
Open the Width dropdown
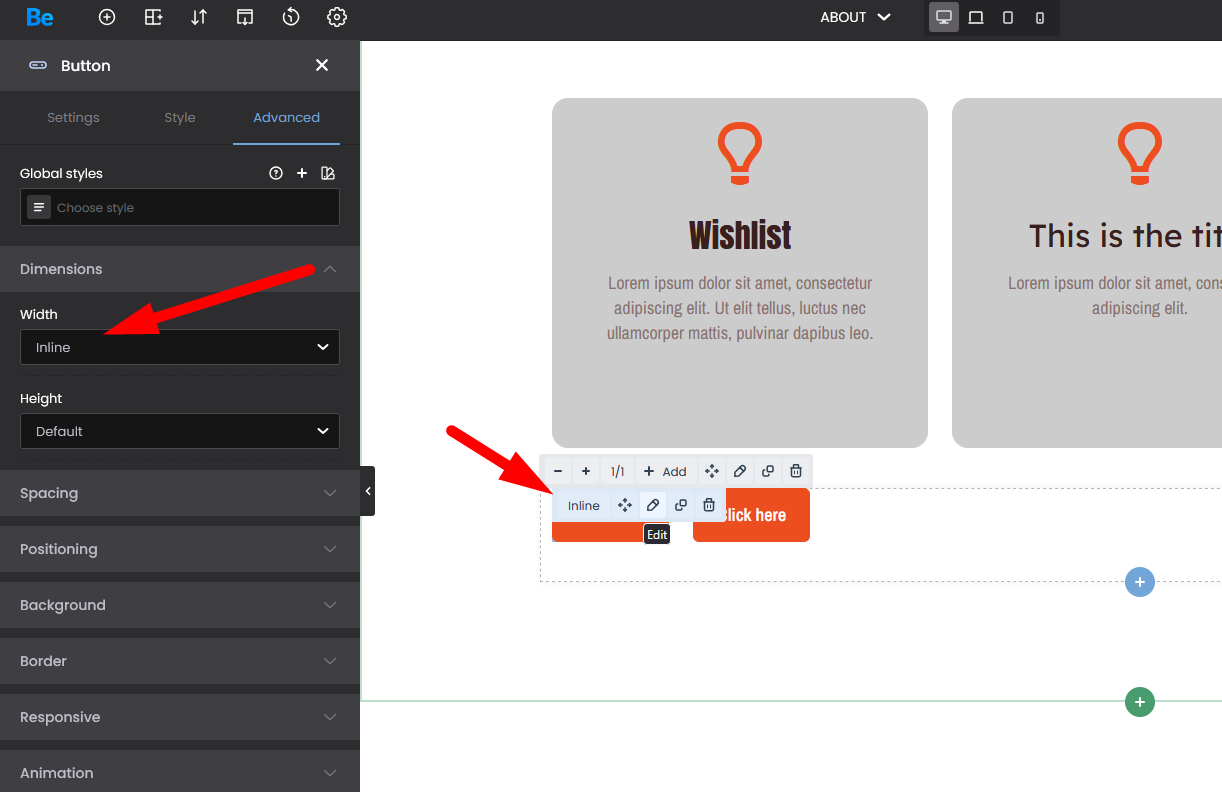(x=180, y=347)
